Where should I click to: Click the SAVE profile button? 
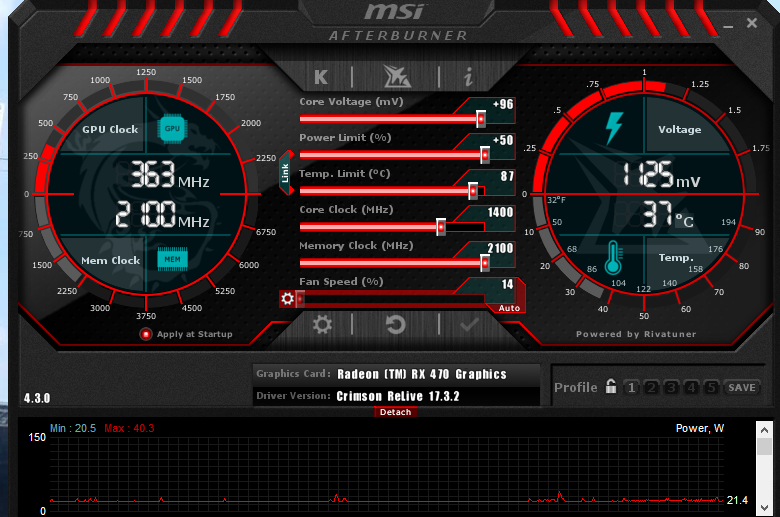tap(742, 387)
